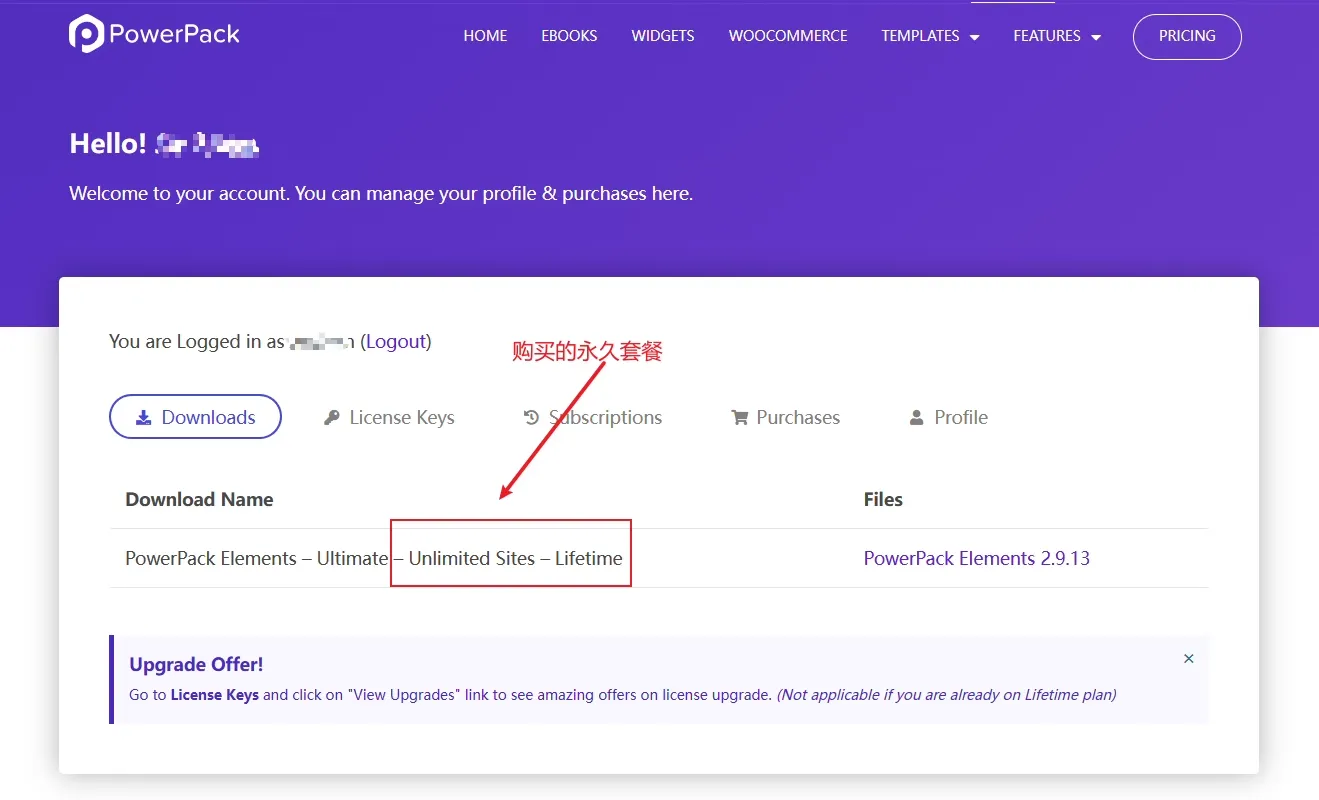Click the Files column header

[883, 499]
